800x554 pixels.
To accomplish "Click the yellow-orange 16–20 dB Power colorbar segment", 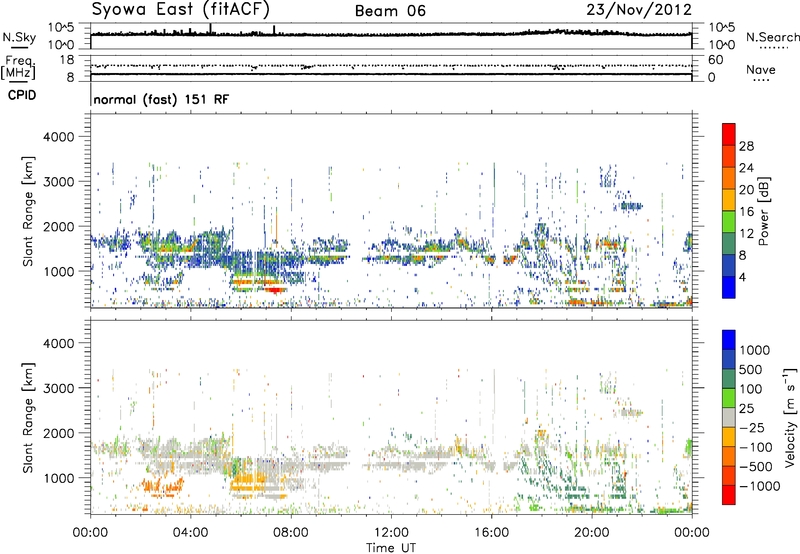I will [729, 200].
